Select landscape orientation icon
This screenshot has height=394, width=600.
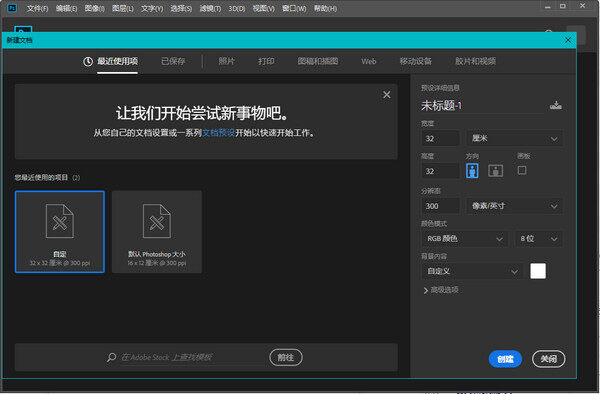point(496,171)
